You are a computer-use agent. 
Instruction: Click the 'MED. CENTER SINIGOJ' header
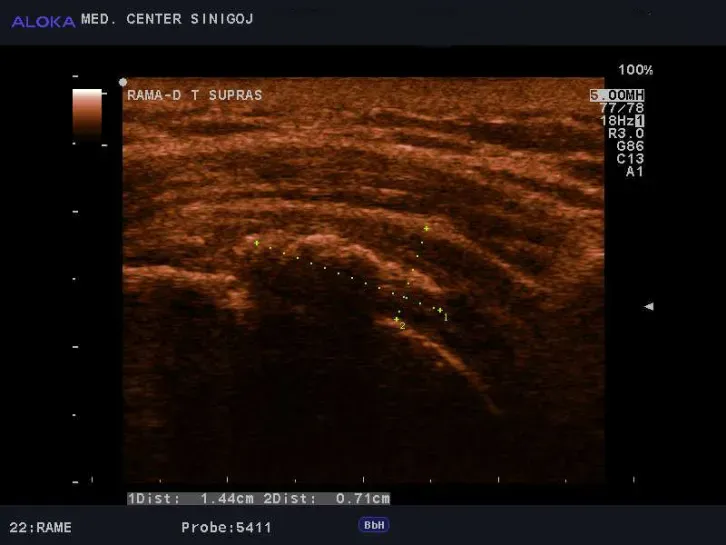[167, 19]
